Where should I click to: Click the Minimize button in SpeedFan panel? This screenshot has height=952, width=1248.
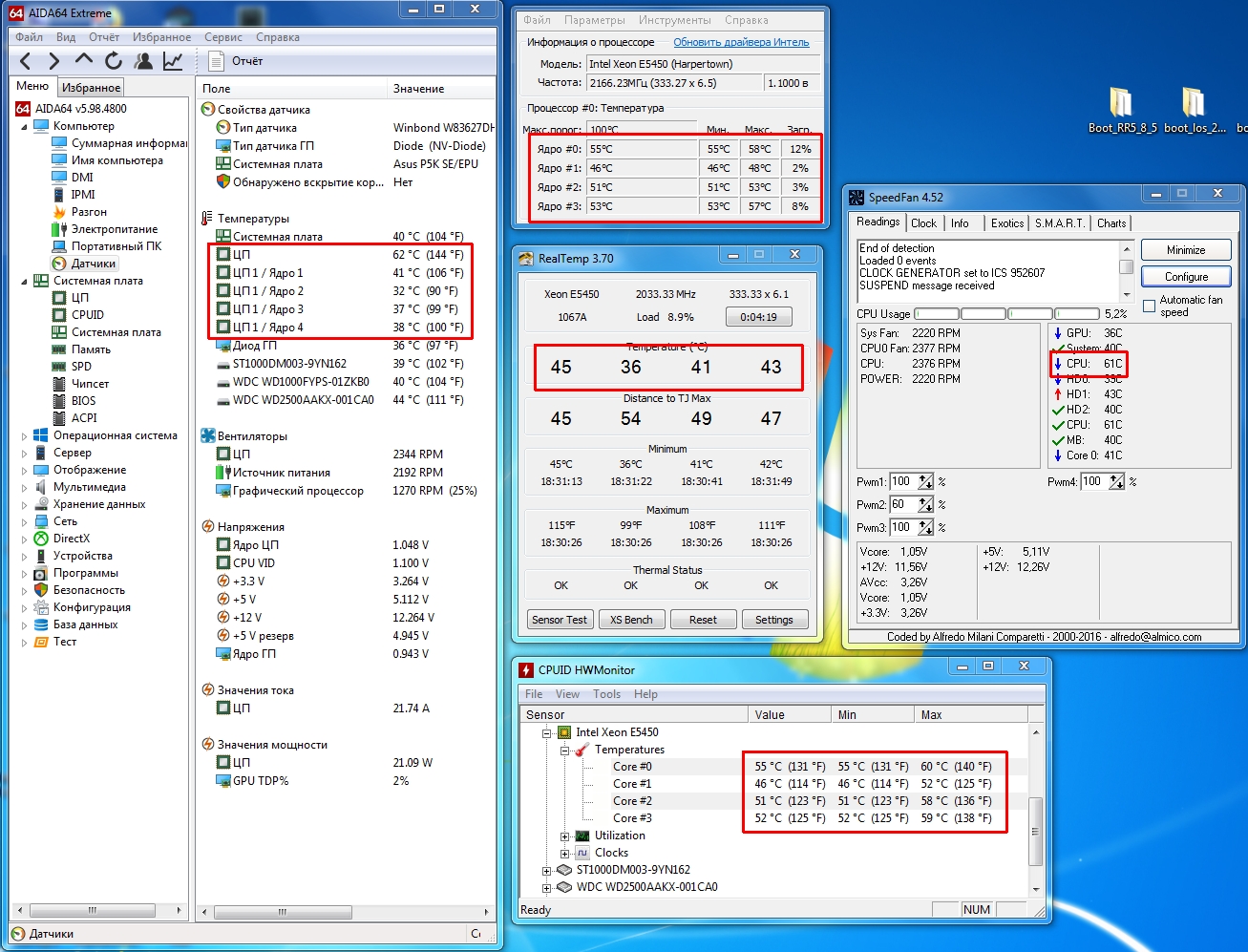tap(1186, 250)
